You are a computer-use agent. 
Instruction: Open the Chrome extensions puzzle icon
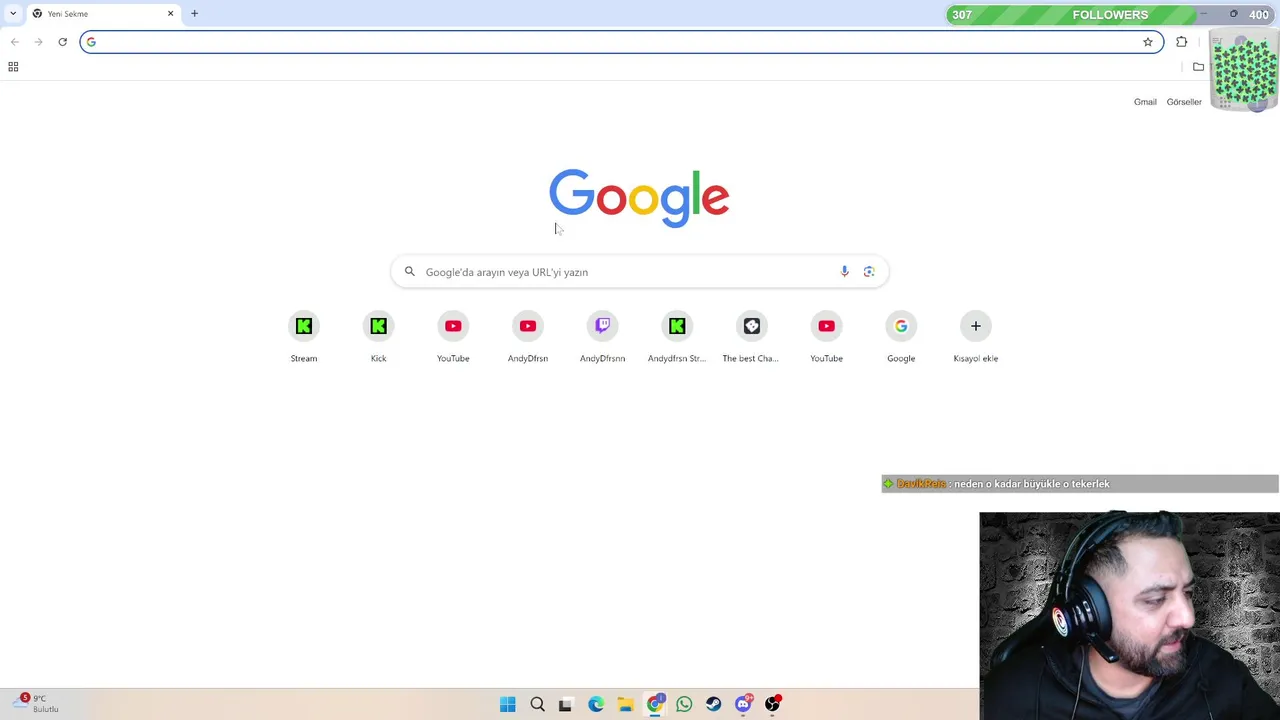[1182, 42]
